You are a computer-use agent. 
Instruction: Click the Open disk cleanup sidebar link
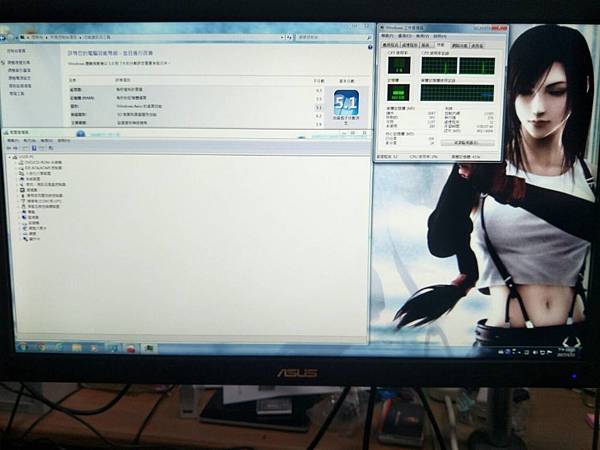click(x=20, y=86)
